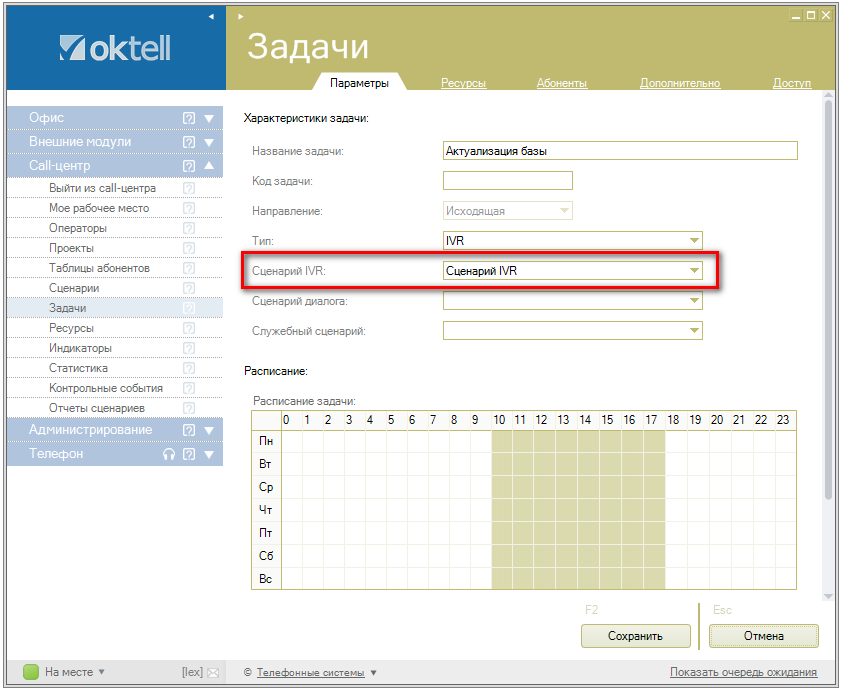843x691 pixels.
Task: Click help icon beside Внешние модули
Action: click(189, 142)
